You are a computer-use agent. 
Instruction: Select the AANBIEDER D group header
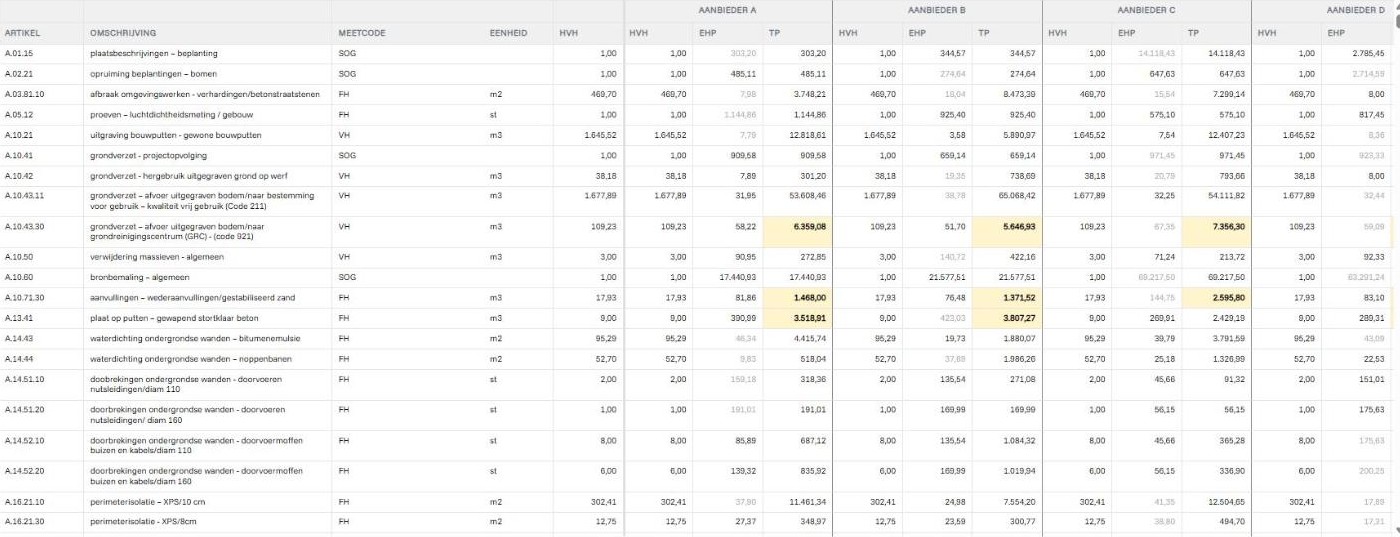1356,10
